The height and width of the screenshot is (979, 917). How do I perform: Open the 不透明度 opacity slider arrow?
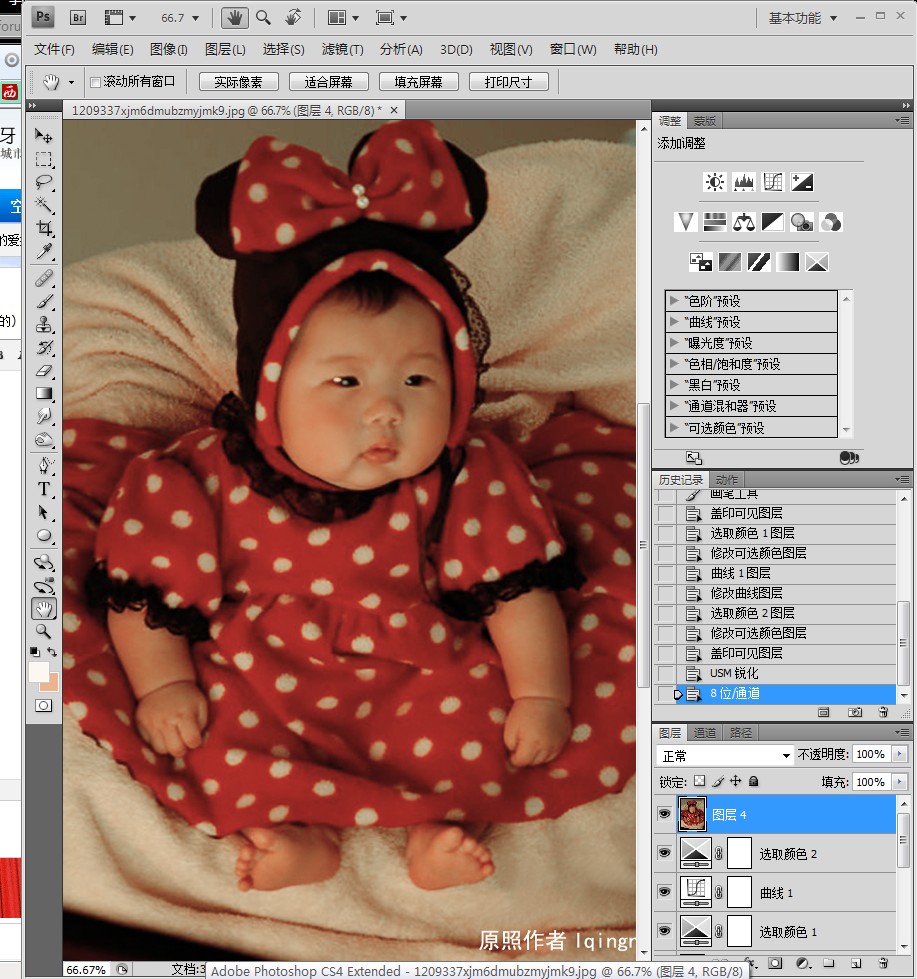click(x=900, y=754)
